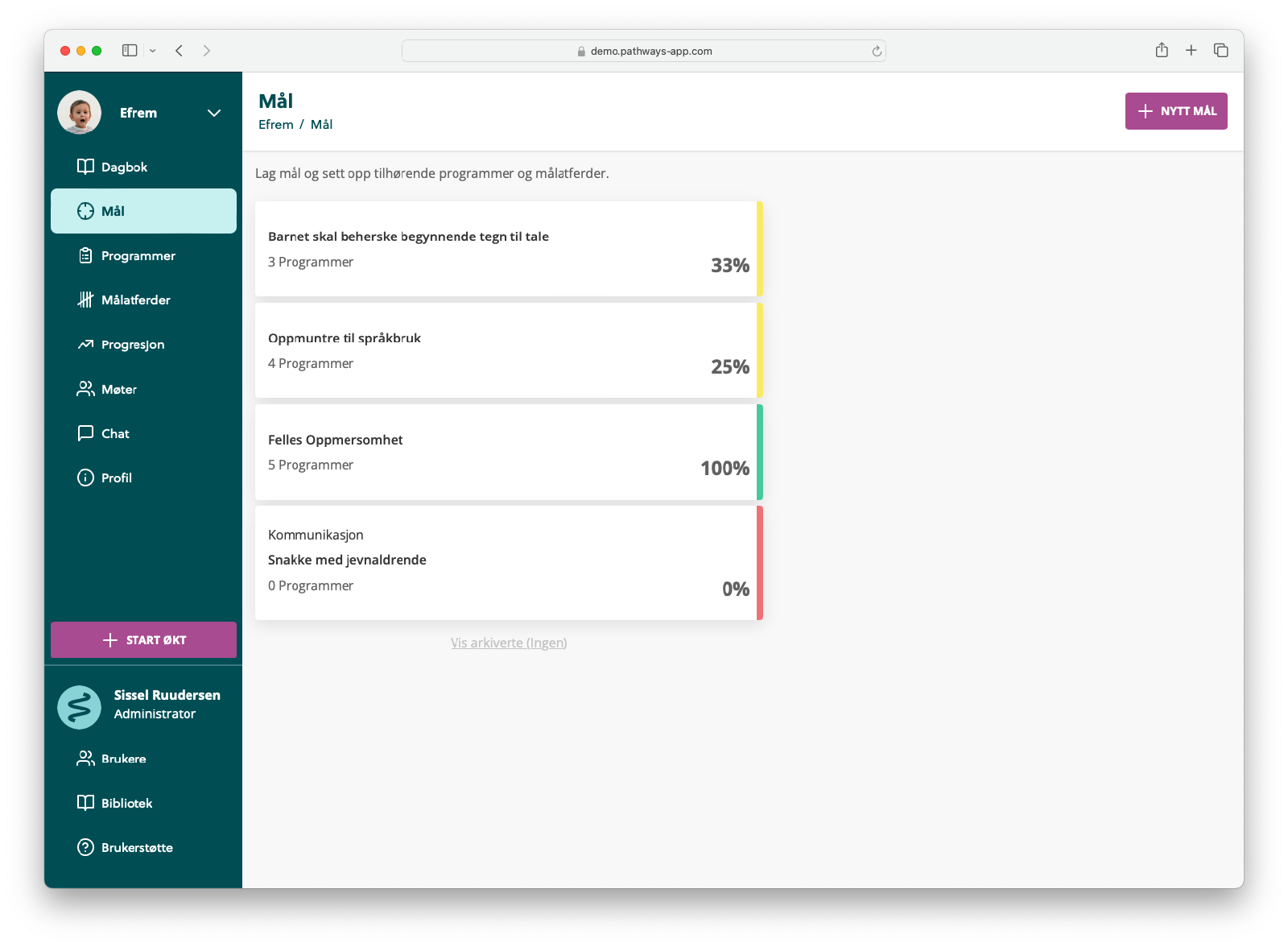Select the Mål menu item
The width and height of the screenshot is (1288, 947).
coord(143,211)
